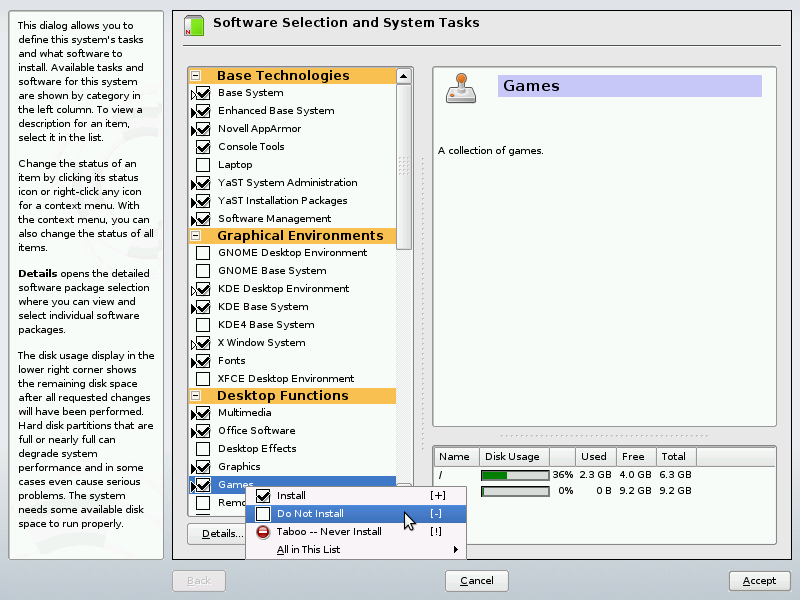Choose Taboo -- Never Install menu entry

(356, 532)
